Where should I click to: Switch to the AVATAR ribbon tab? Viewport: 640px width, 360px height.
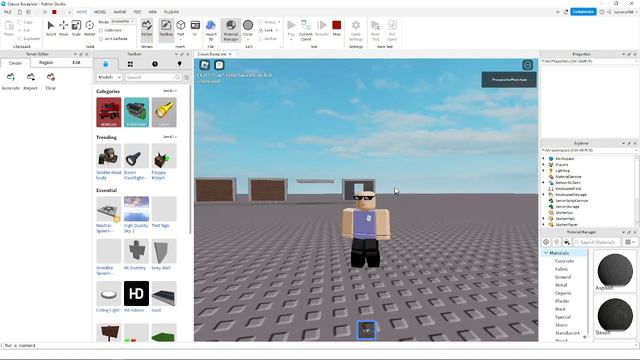click(120, 12)
